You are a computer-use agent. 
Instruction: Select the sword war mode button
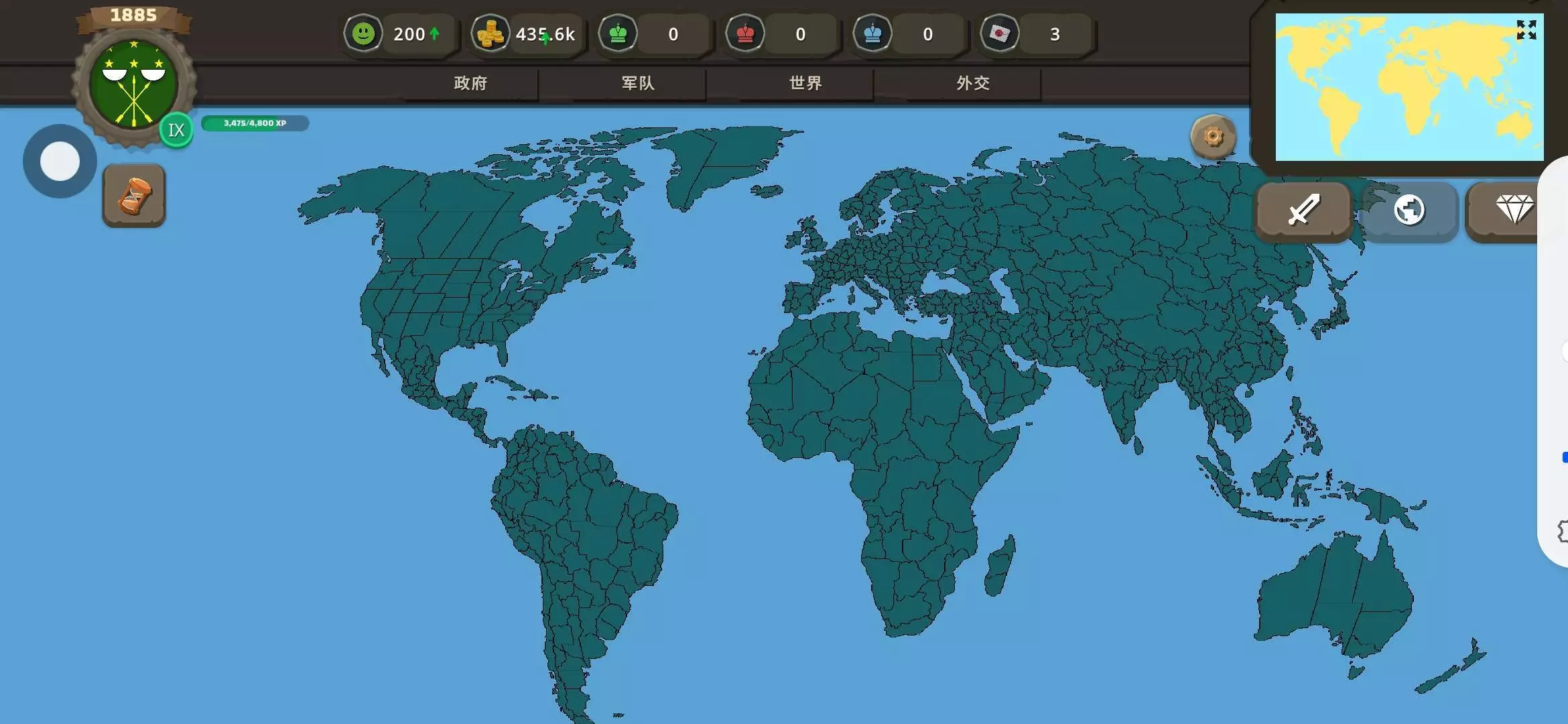click(1303, 210)
